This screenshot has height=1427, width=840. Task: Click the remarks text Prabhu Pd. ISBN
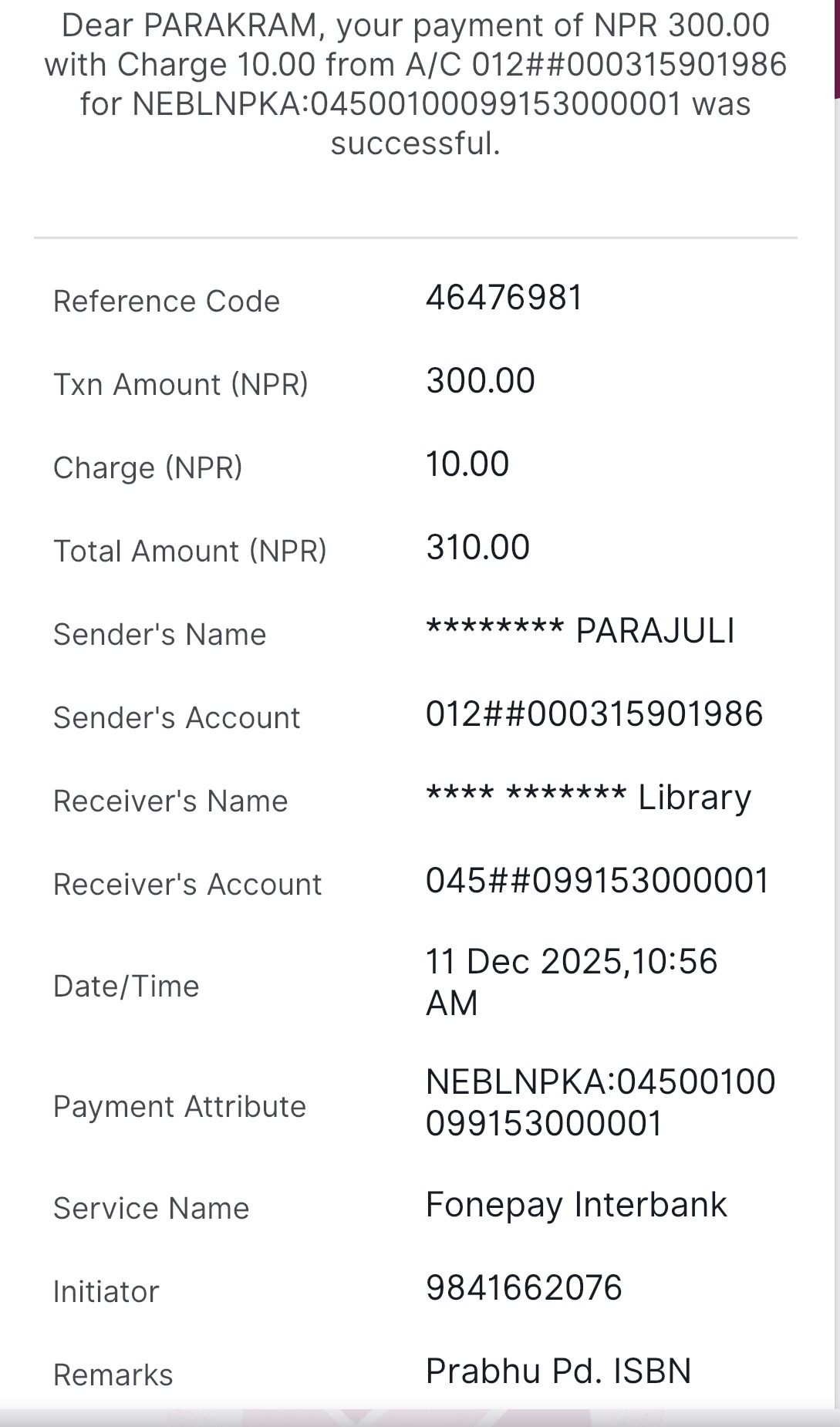pyautogui.click(x=558, y=1371)
